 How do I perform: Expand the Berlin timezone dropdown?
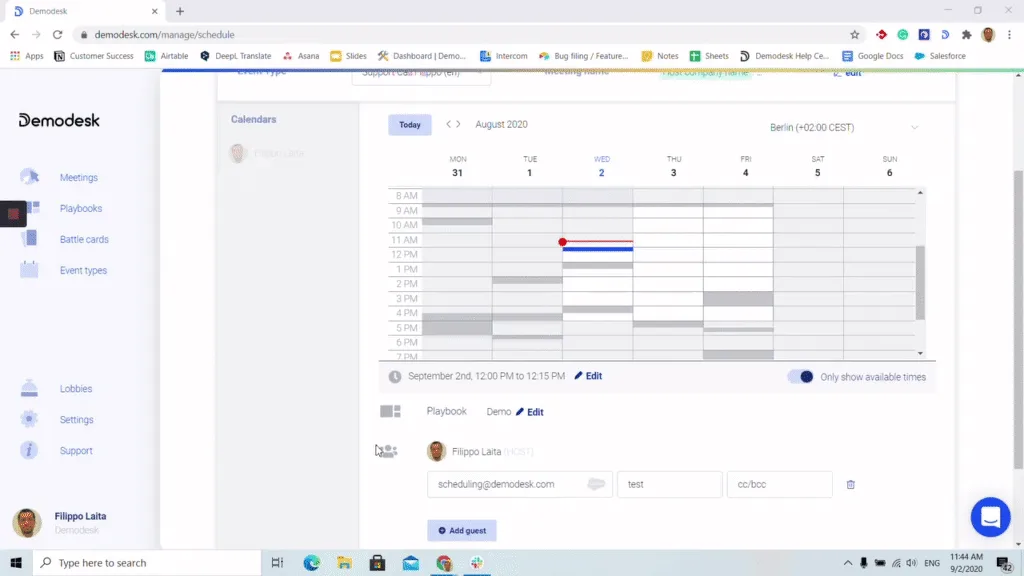coord(844,127)
